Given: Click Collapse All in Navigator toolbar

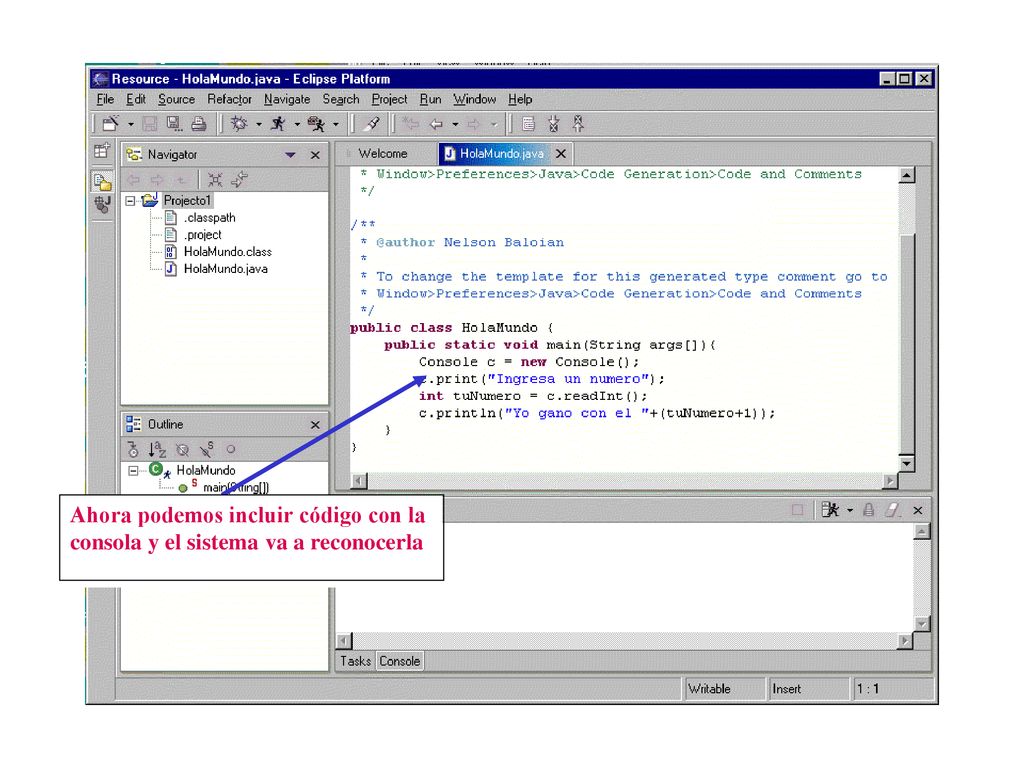Looking at the screenshot, I should [x=215, y=180].
